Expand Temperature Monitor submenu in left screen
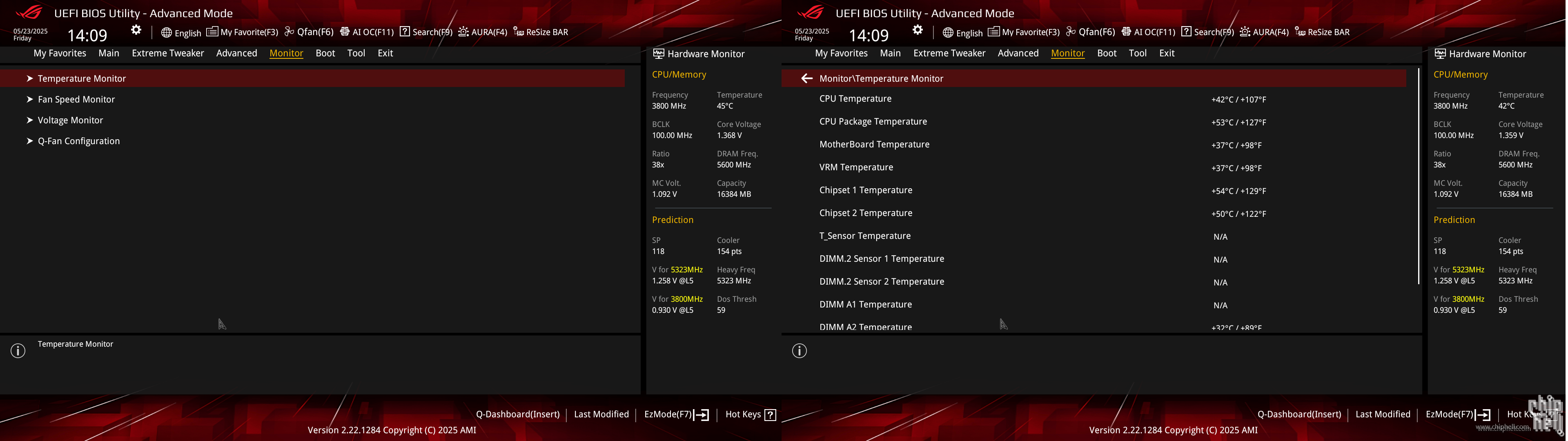This screenshot has width=1568, height=441. coord(312,78)
